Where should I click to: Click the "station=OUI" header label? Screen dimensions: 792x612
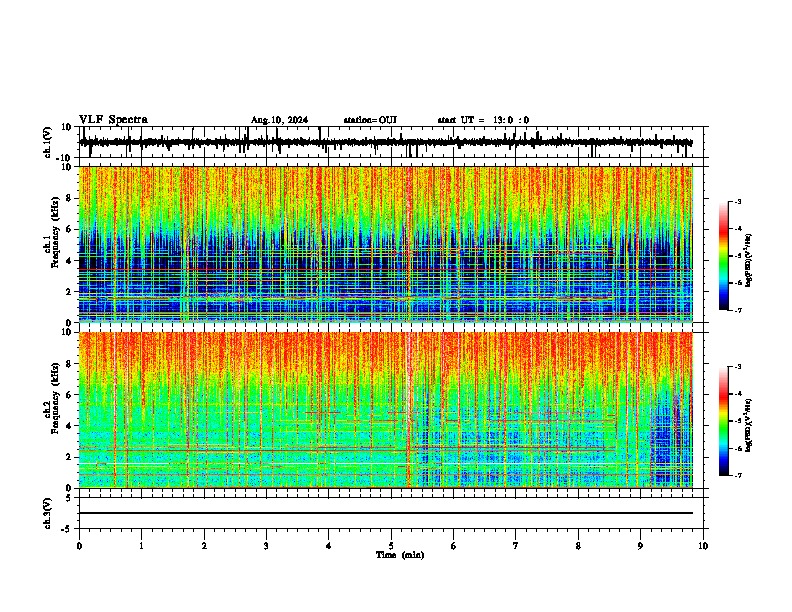370,120
